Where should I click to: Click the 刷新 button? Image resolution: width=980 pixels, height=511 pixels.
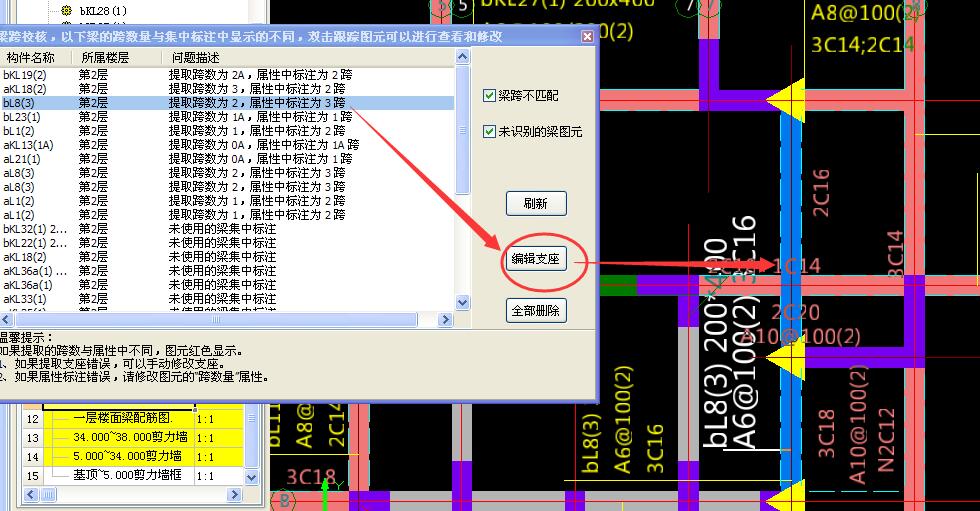pyautogui.click(x=536, y=204)
